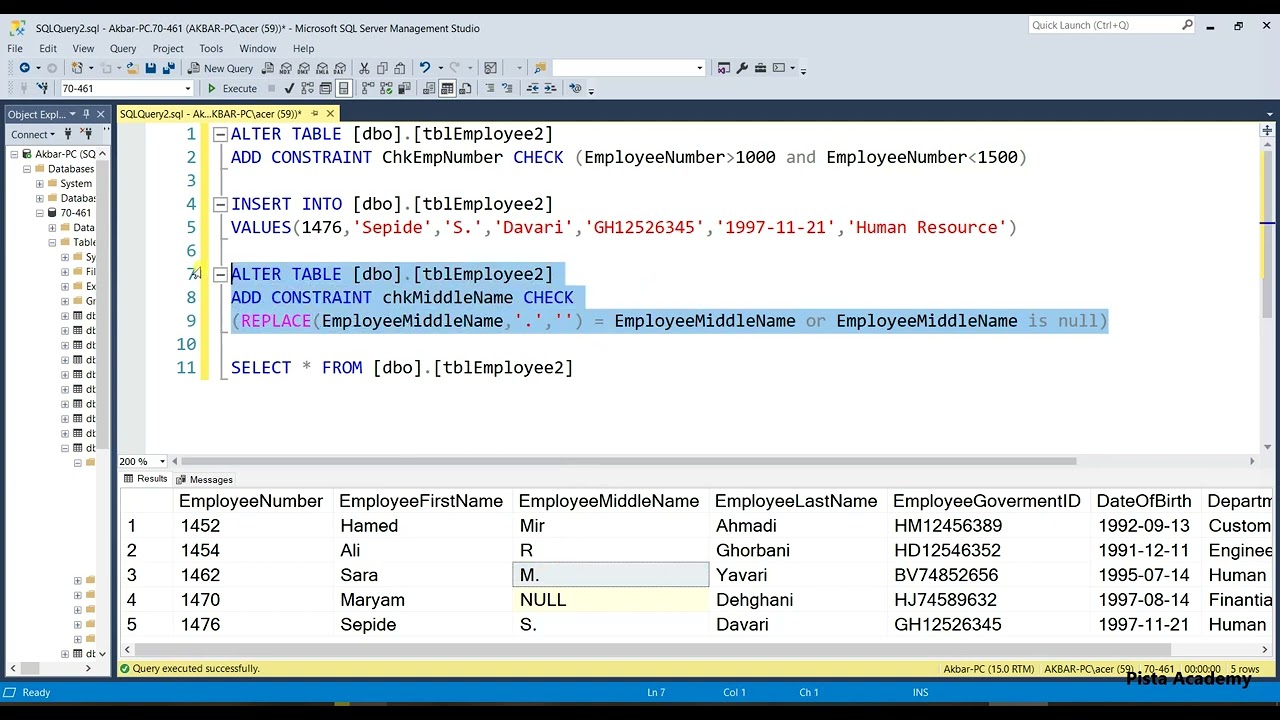1280x720 pixels.
Task: Undo the last edit
Action: pos(425,68)
